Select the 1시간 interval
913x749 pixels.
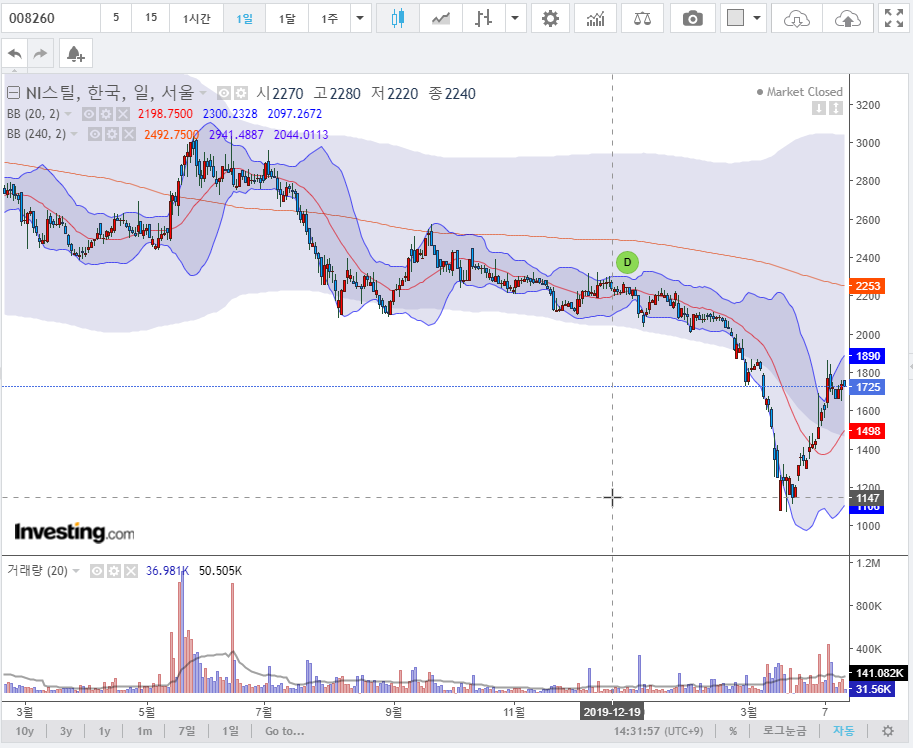click(196, 19)
